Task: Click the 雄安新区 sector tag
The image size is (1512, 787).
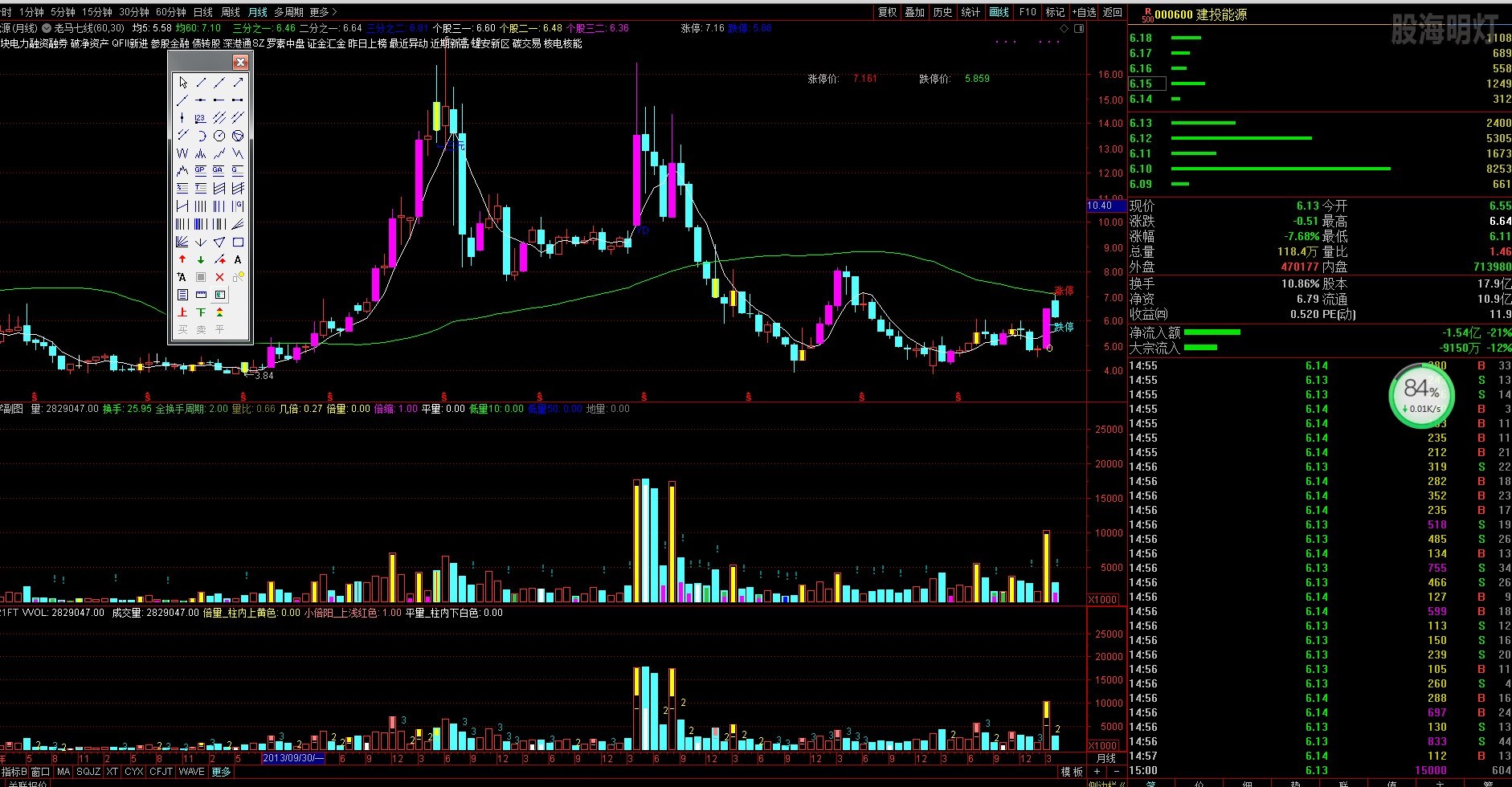Action: point(491,43)
